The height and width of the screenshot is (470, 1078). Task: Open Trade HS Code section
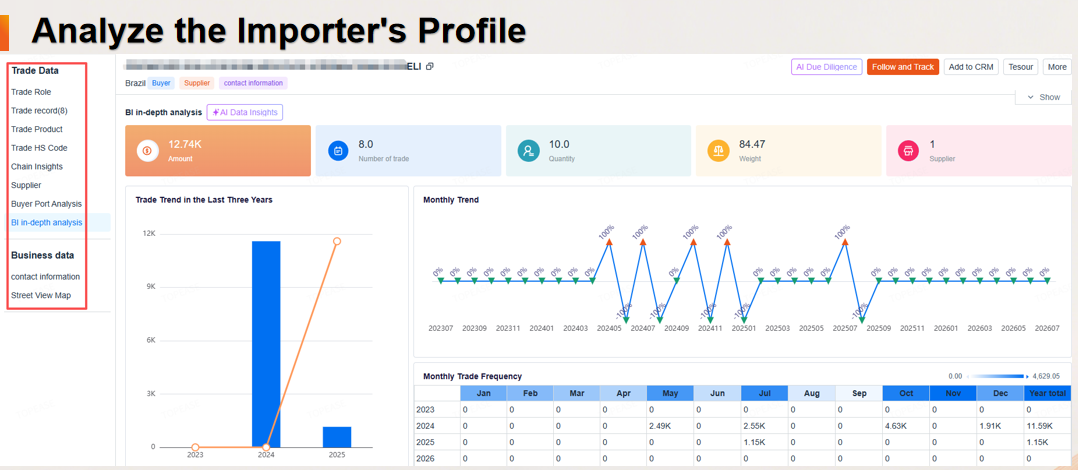tap(39, 148)
